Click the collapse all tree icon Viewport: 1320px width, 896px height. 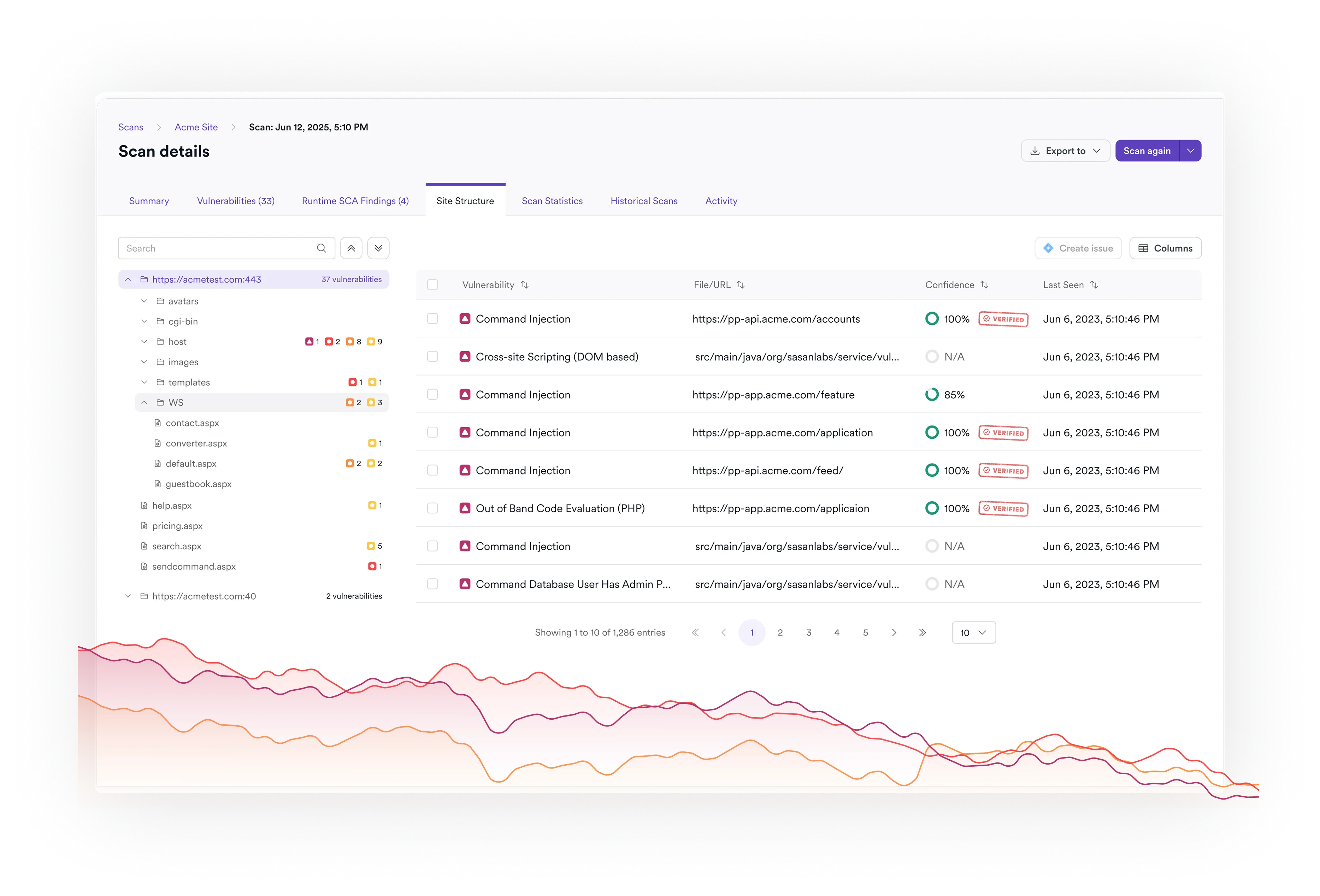click(x=351, y=248)
